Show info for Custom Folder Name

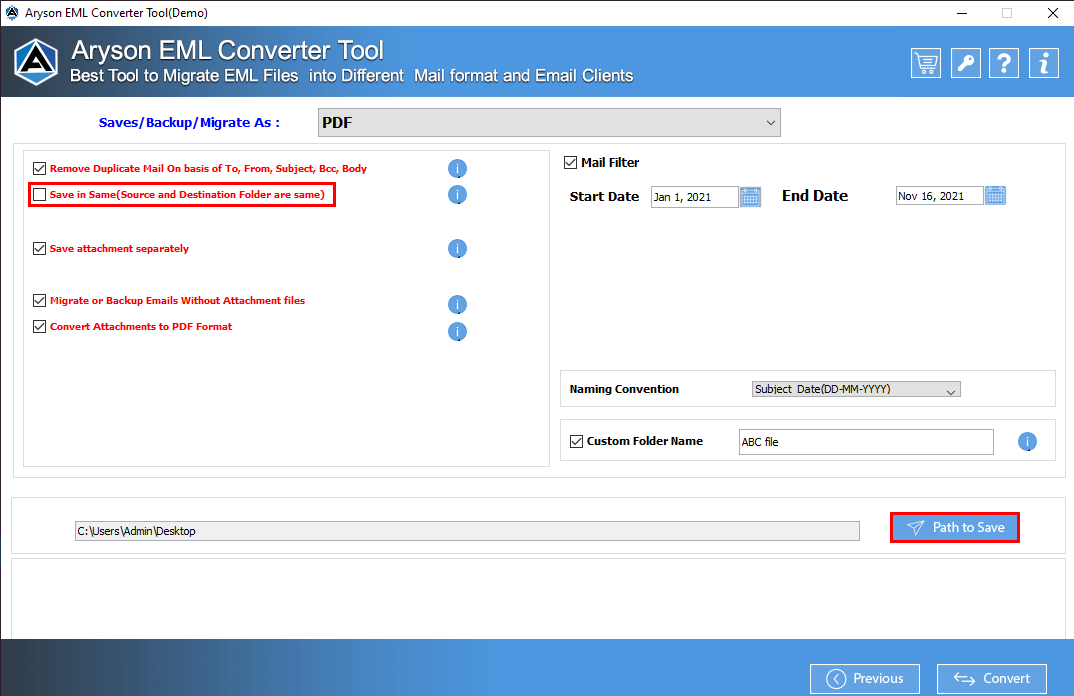[x=1027, y=442]
